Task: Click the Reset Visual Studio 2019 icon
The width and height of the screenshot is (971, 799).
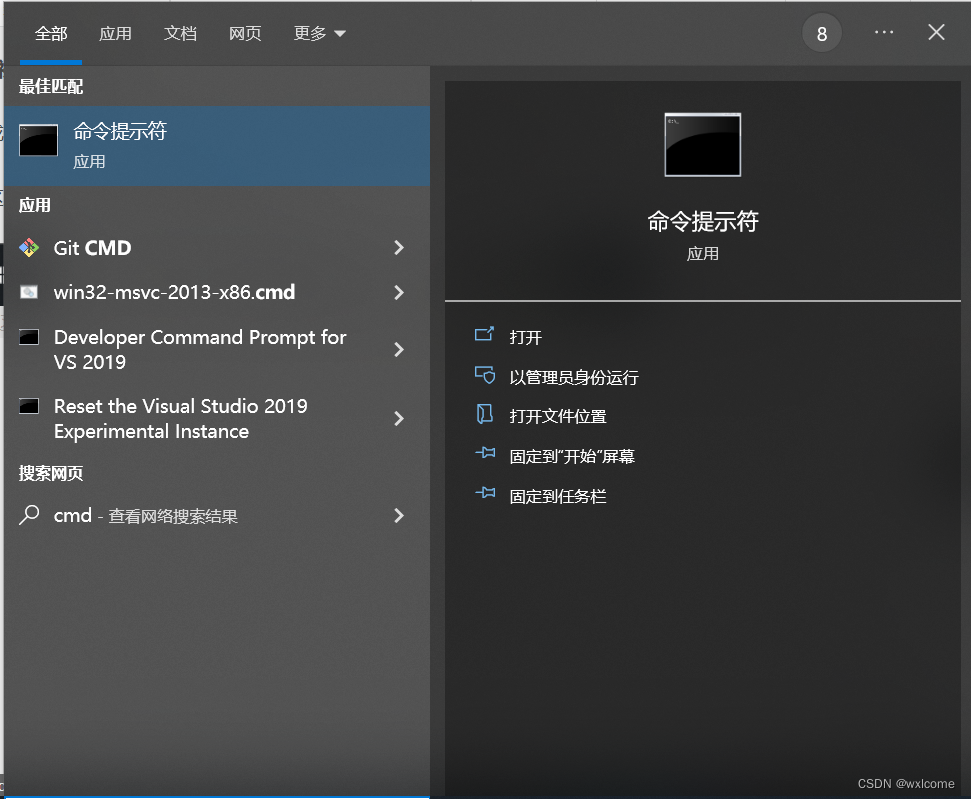Action: [29, 406]
